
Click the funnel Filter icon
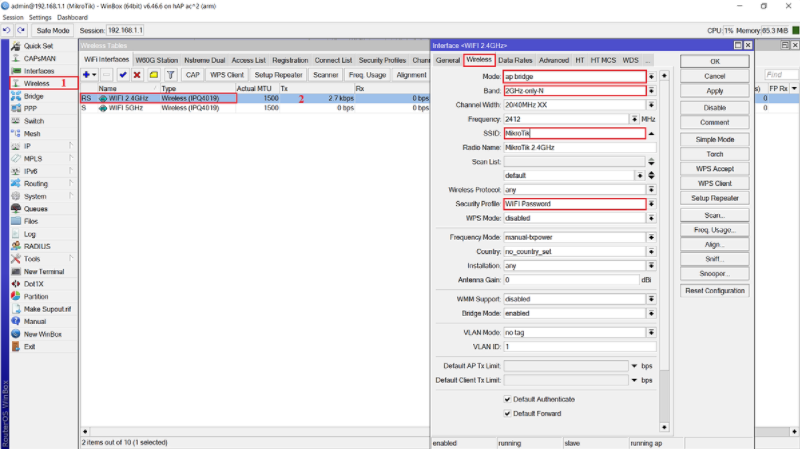(x=170, y=75)
